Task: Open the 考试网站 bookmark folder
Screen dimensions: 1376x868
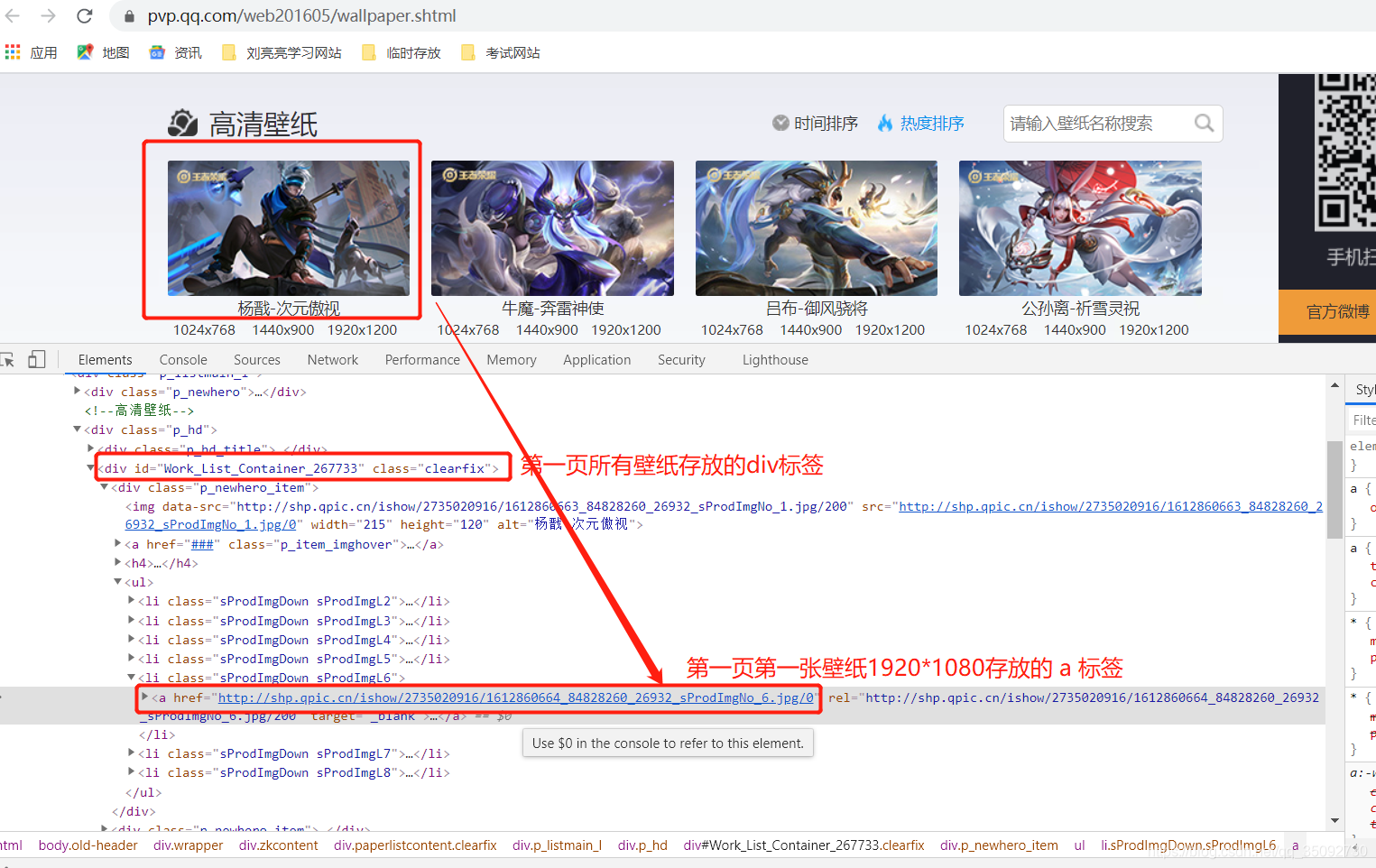Action: coord(500,52)
